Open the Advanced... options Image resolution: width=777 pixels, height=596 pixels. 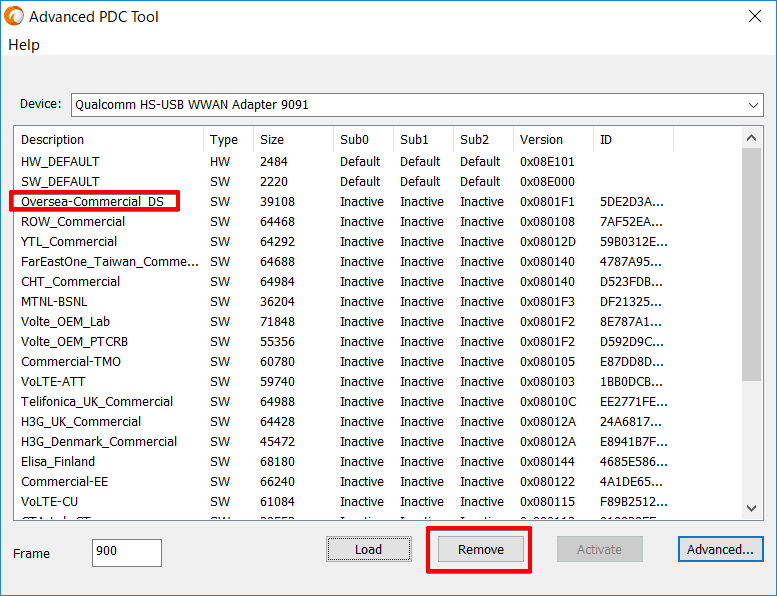720,549
